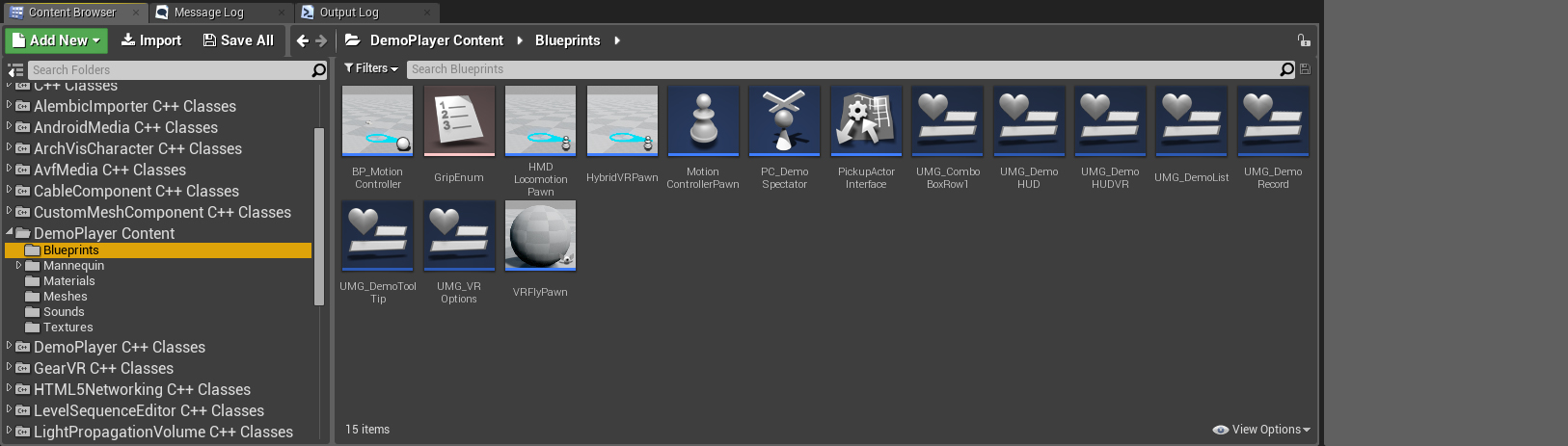Image resolution: width=1568 pixels, height=446 pixels.
Task: Save current search as collection icon
Action: click(1305, 69)
